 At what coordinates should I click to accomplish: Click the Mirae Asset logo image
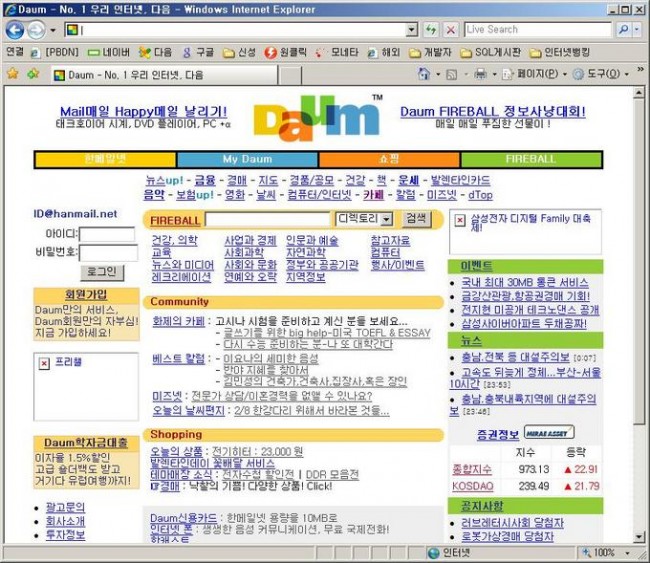point(549,433)
